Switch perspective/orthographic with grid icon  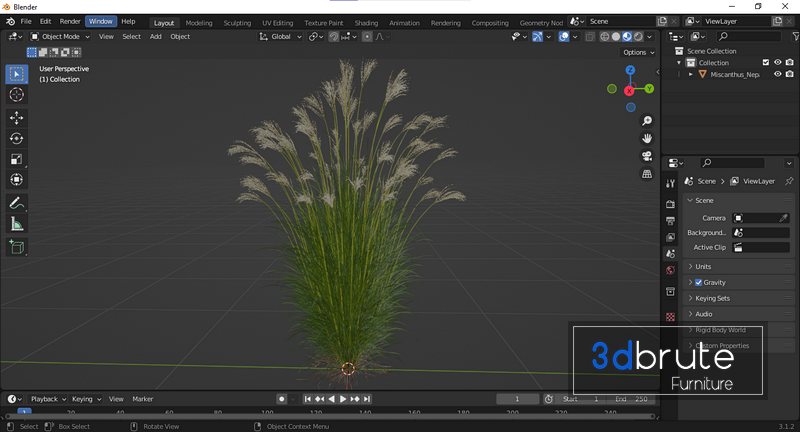click(x=647, y=174)
